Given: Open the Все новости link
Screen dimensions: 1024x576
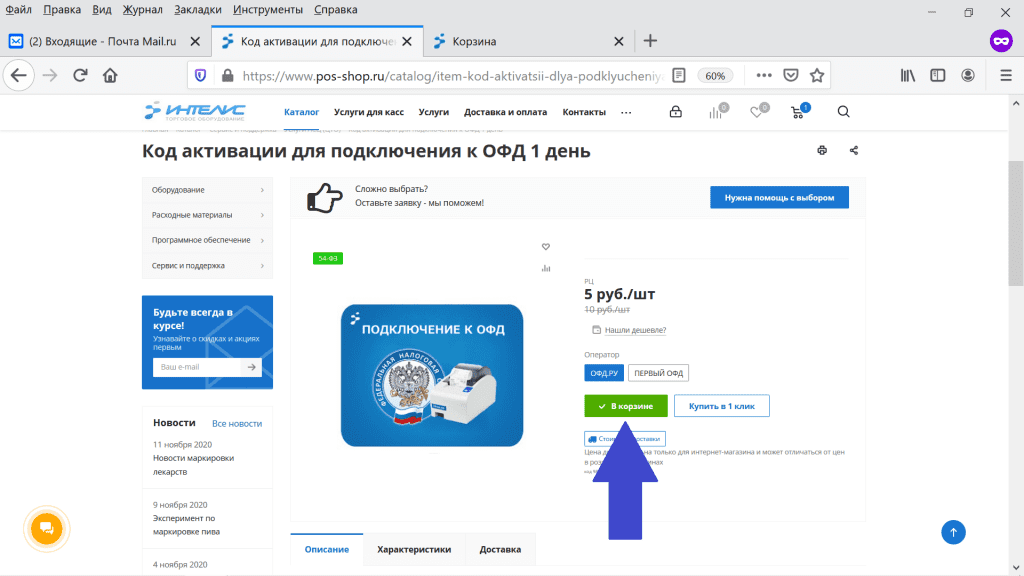Looking at the screenshot, I should (237, 424).
